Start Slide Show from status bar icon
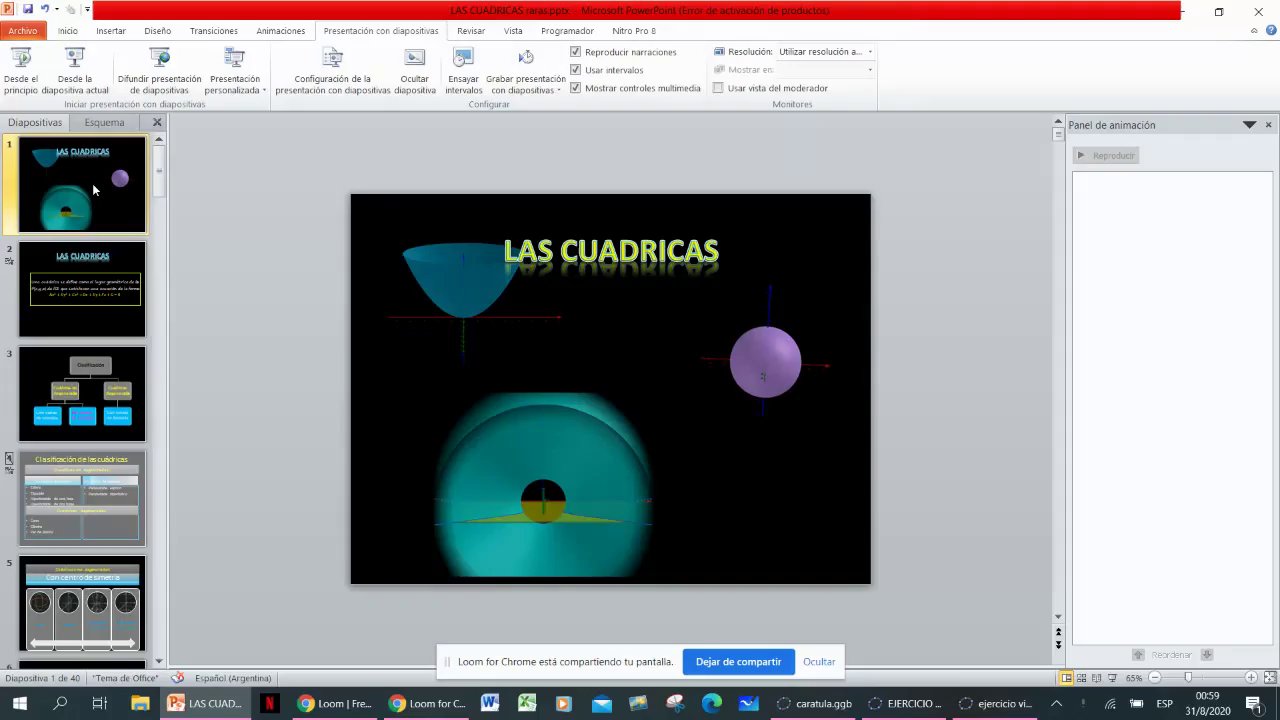Viewport: 1280px width, 720px height. pyautogui.click(x=1112, y=678)
